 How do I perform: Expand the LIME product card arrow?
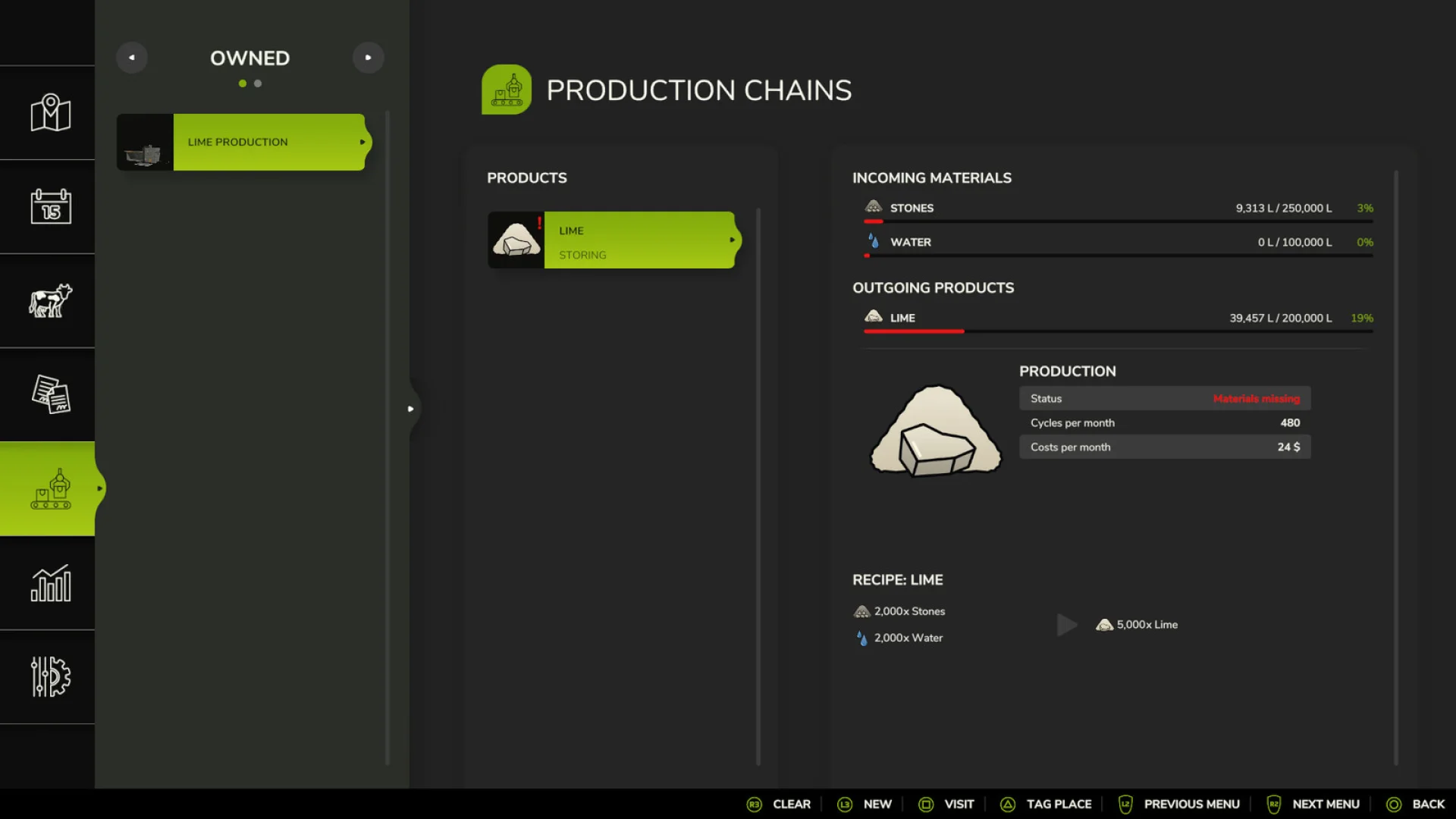tap(731, 239)
